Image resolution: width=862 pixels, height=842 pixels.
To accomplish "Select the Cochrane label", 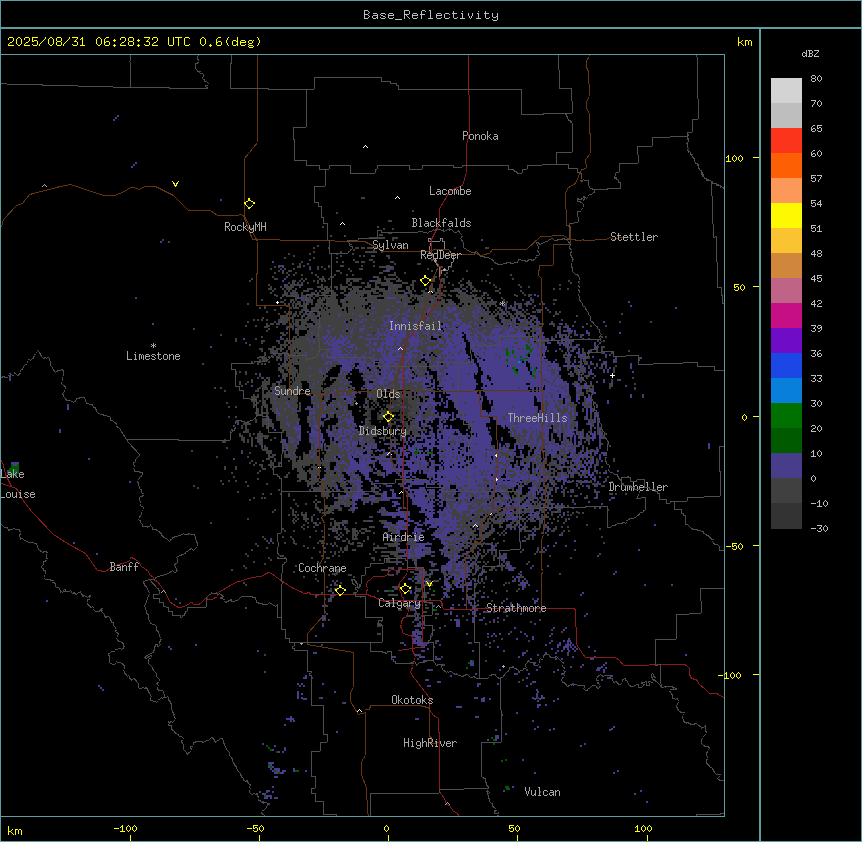I will coord(322,568).
